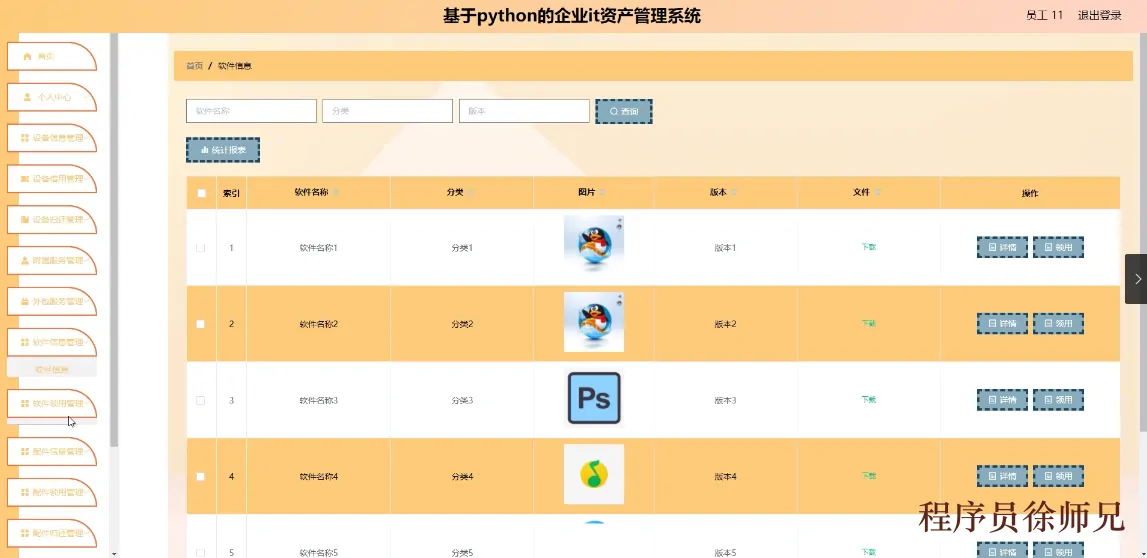Download the file for 版本1 row

click(868, 247)
